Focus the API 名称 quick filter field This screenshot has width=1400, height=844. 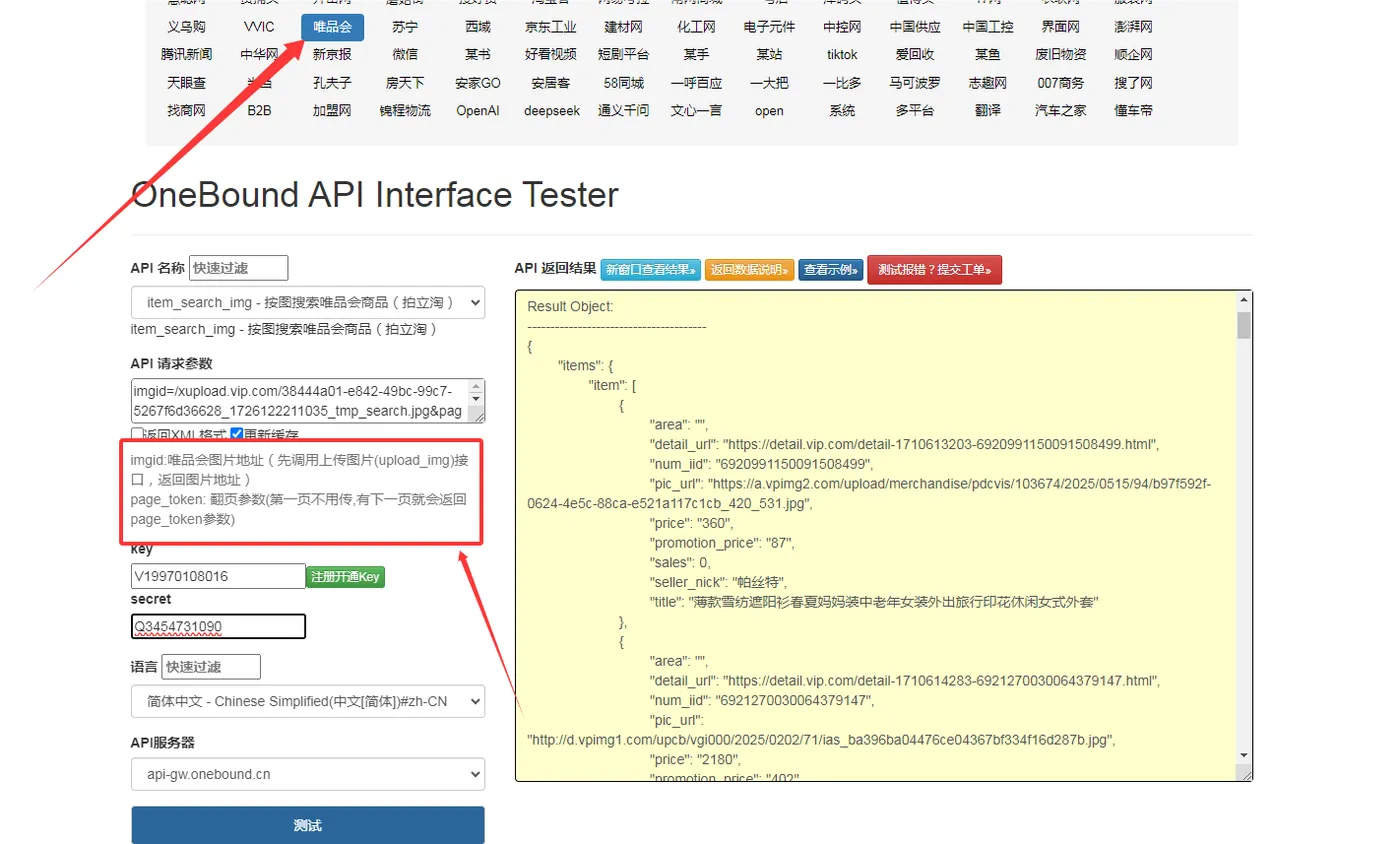coord(238,268)
